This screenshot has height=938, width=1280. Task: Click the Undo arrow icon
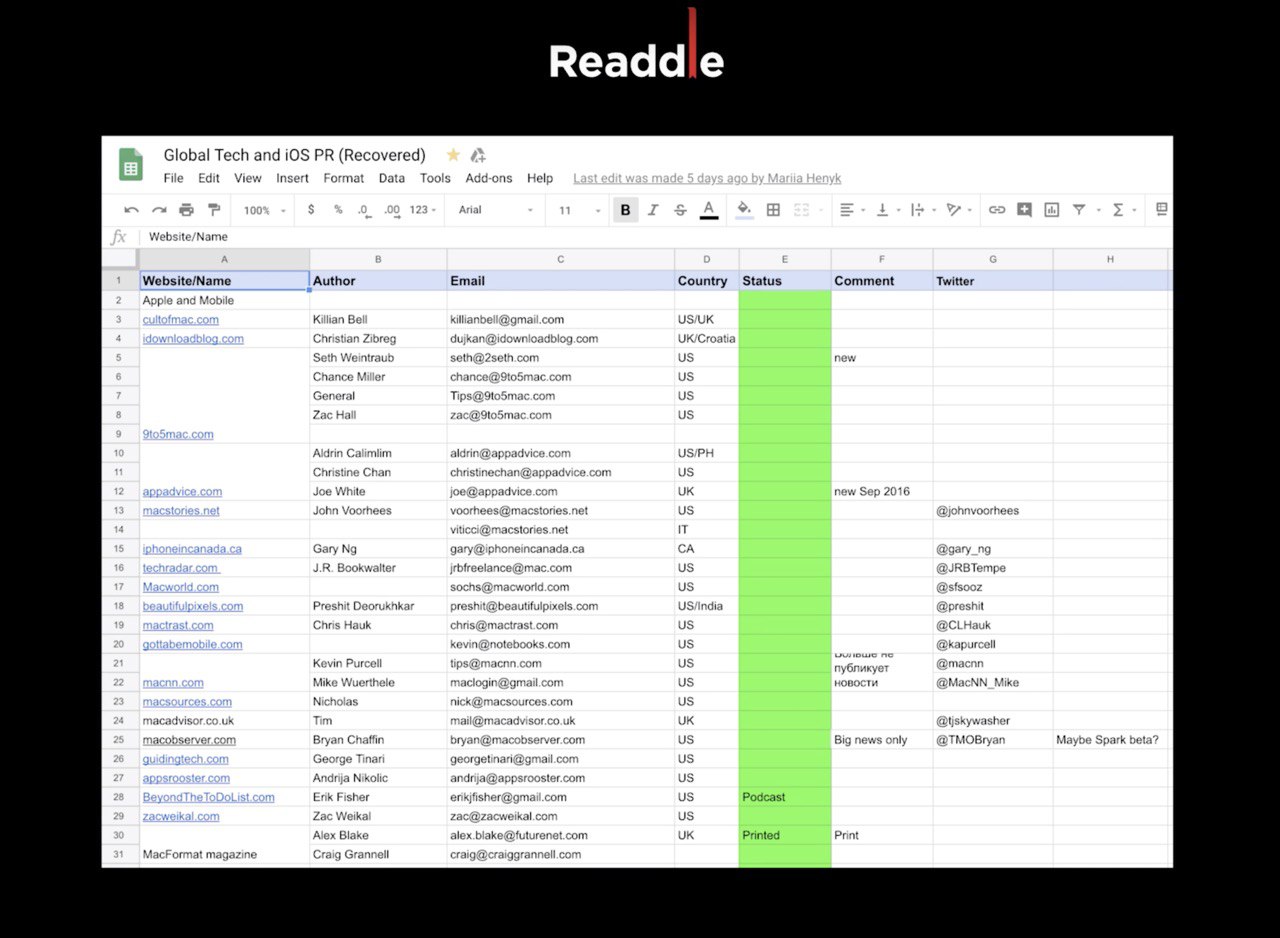pyautogui.click(x=131, y=210)
